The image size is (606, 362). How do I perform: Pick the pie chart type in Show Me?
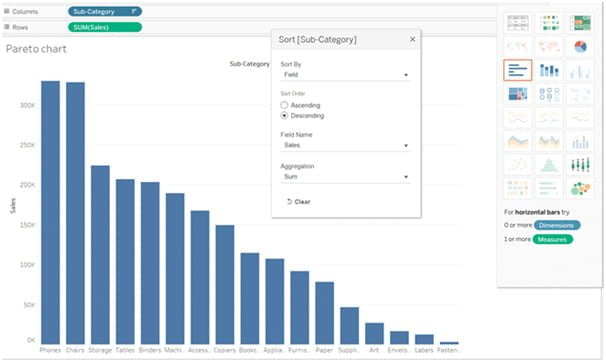coord(580,47)
